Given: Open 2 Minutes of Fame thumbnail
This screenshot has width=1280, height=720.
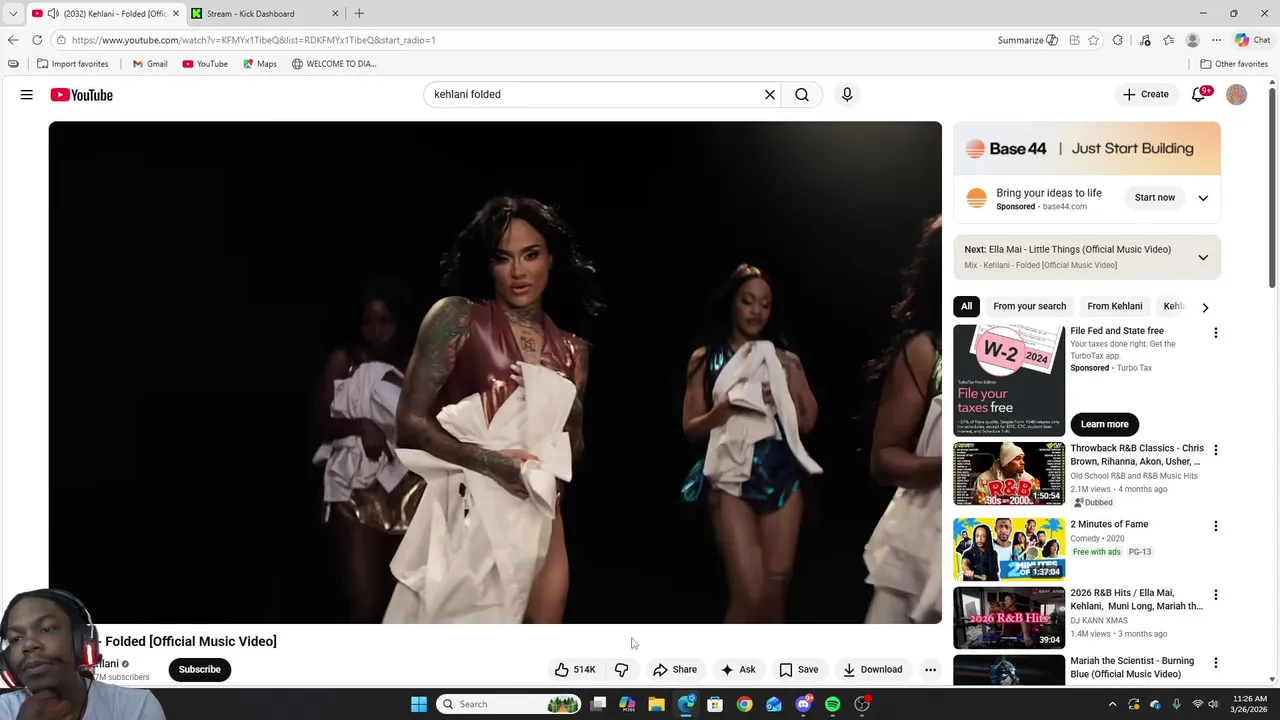Looking at the screenshot, I should tap(1009, 549).
